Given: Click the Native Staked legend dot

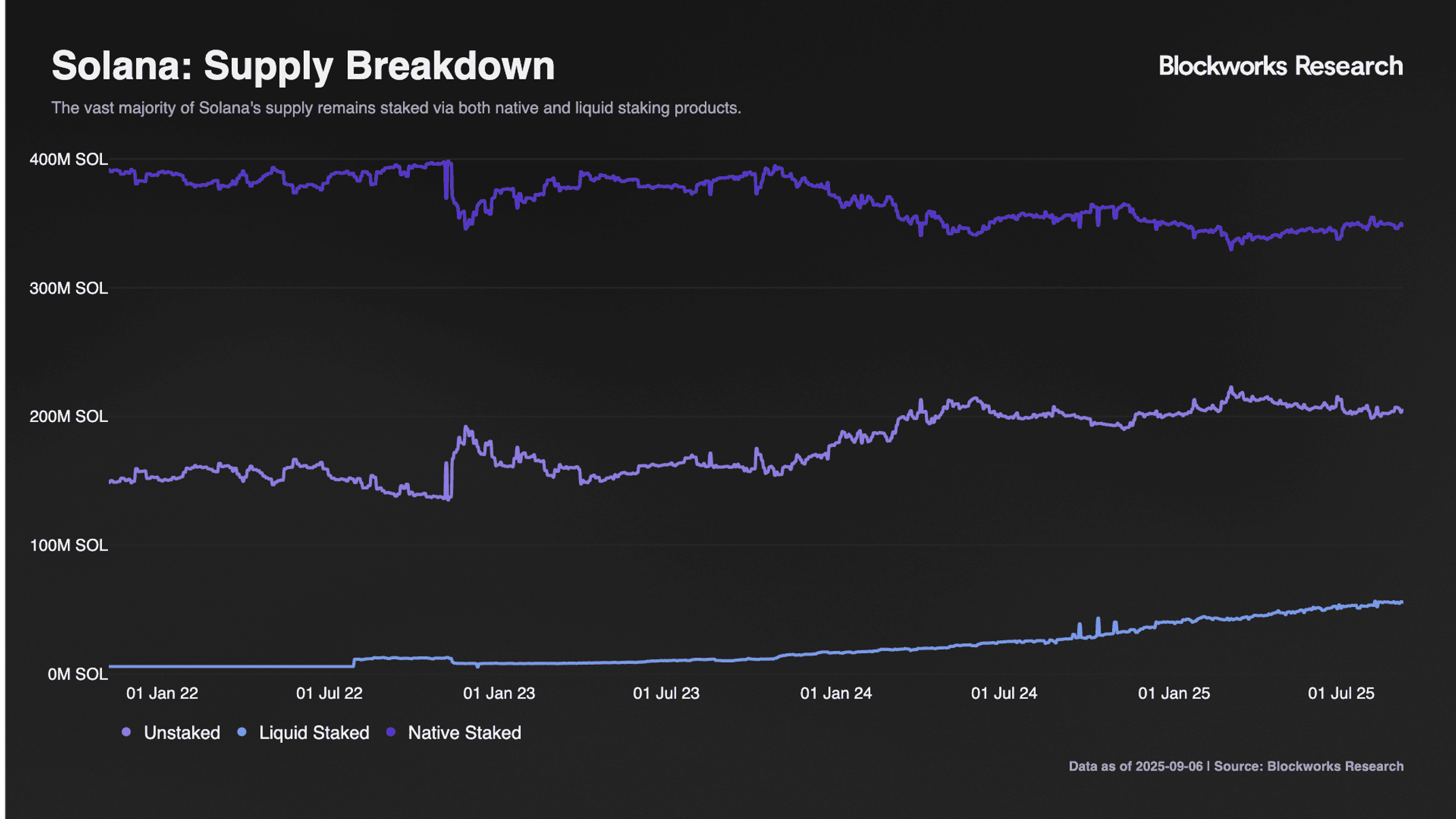Looking at the screenshot, I should pos(391,732).
